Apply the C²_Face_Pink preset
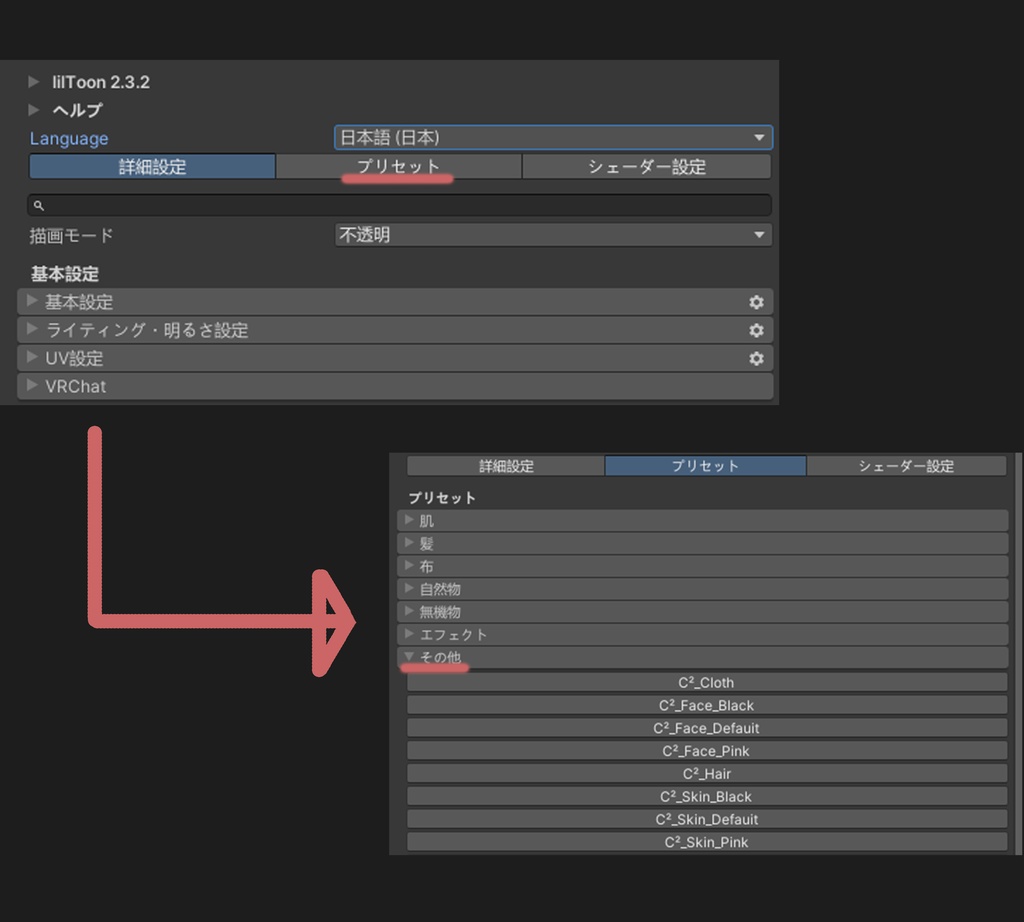 pyautogui.click(x=707, y=752)
